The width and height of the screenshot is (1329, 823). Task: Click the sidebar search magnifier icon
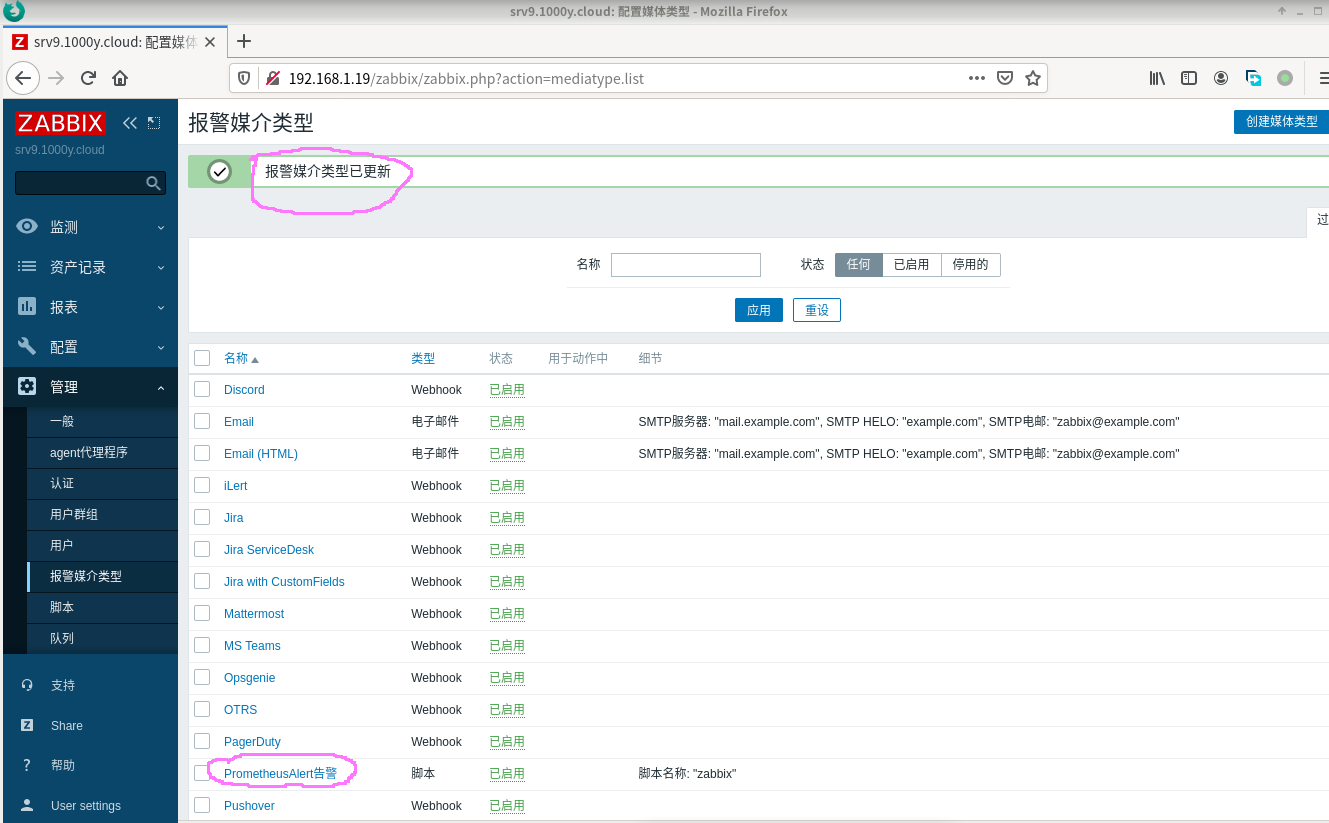[x=153, y=183]
